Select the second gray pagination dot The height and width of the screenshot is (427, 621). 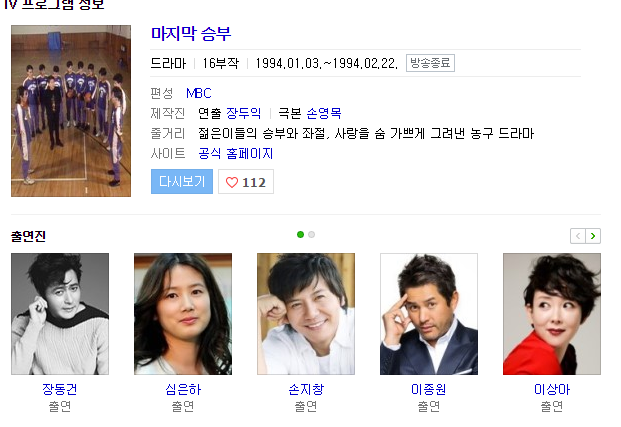[x=311, y=234]
